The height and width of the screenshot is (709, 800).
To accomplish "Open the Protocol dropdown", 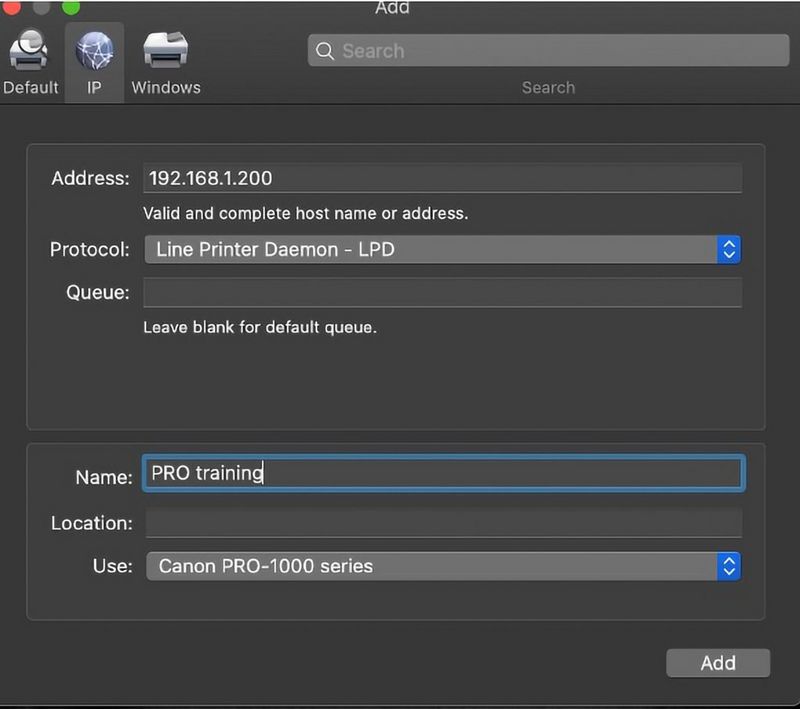I will [x=443, y=249].
